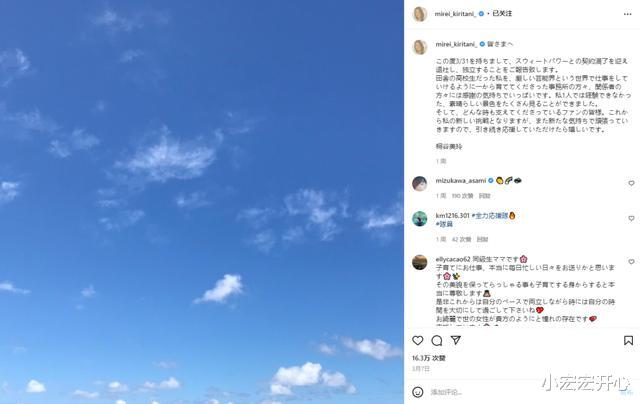640x404 pixels.
Task: Like the post with heart icon
Action: point(418,340)
